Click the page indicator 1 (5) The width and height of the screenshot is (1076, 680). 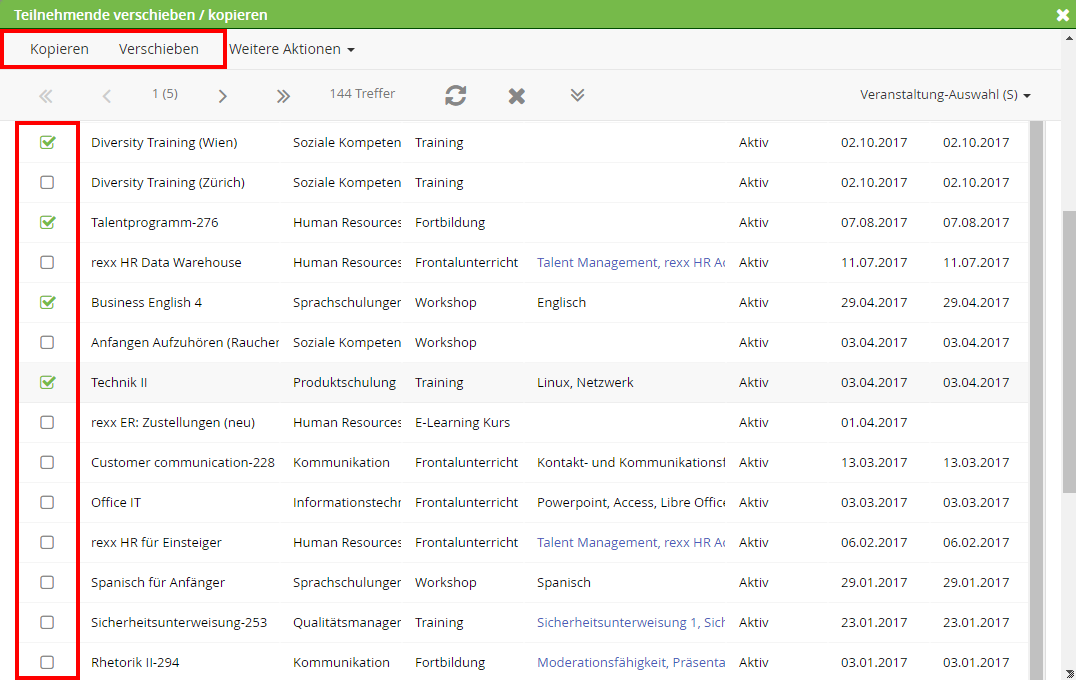pyautogui.click(x=165, y=93)
